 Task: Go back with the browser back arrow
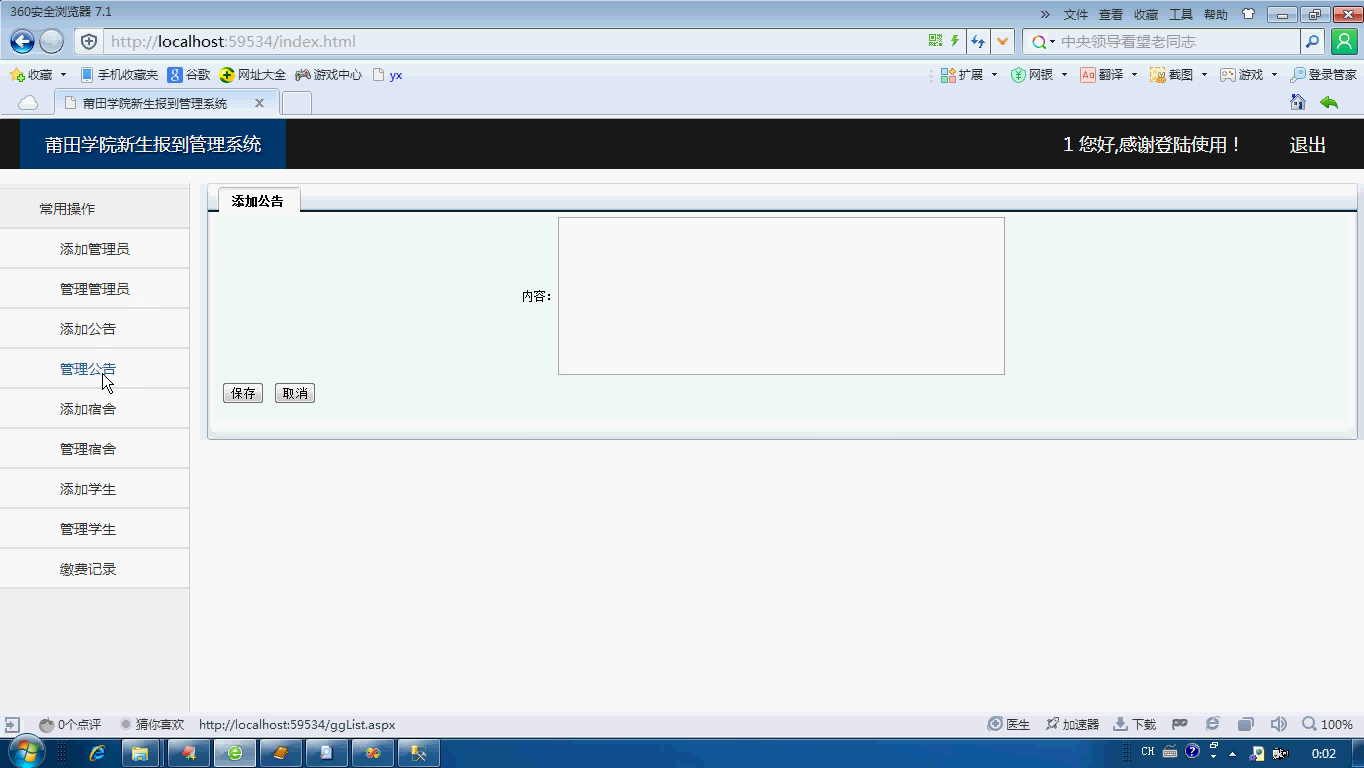(22, 41)
